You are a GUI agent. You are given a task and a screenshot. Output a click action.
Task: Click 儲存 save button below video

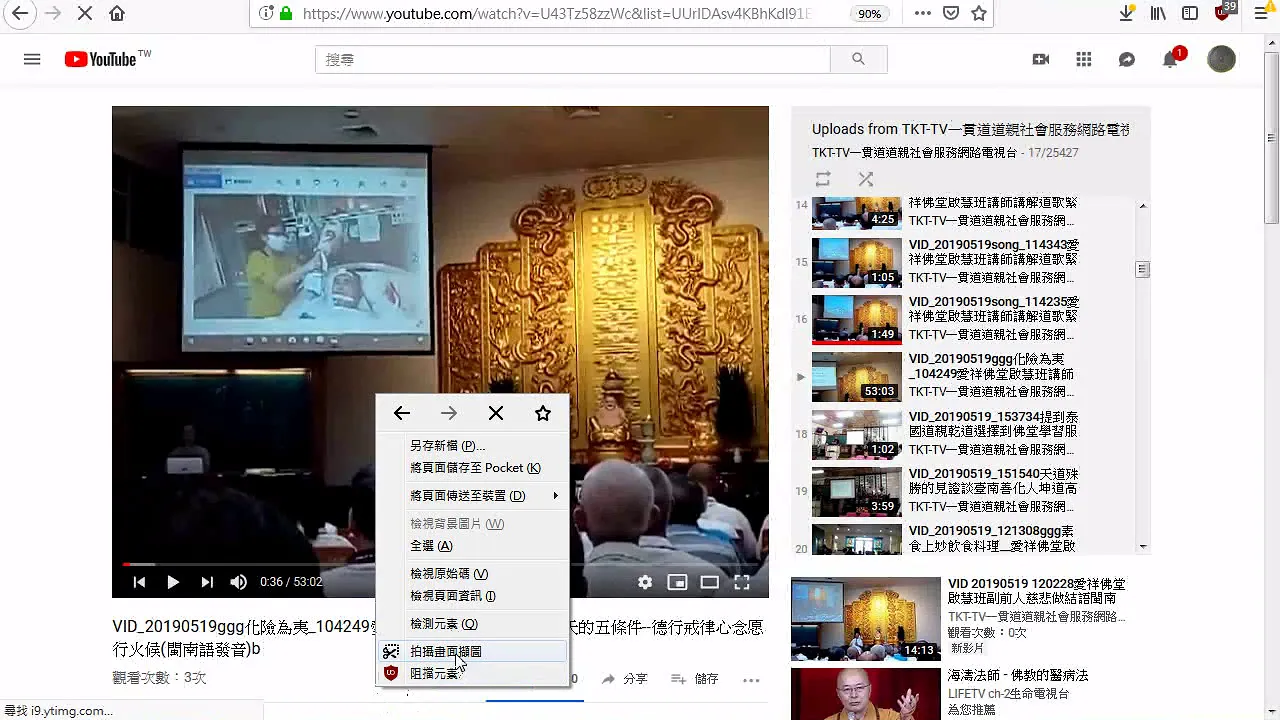pyautogui.click(x=695, y=679)
